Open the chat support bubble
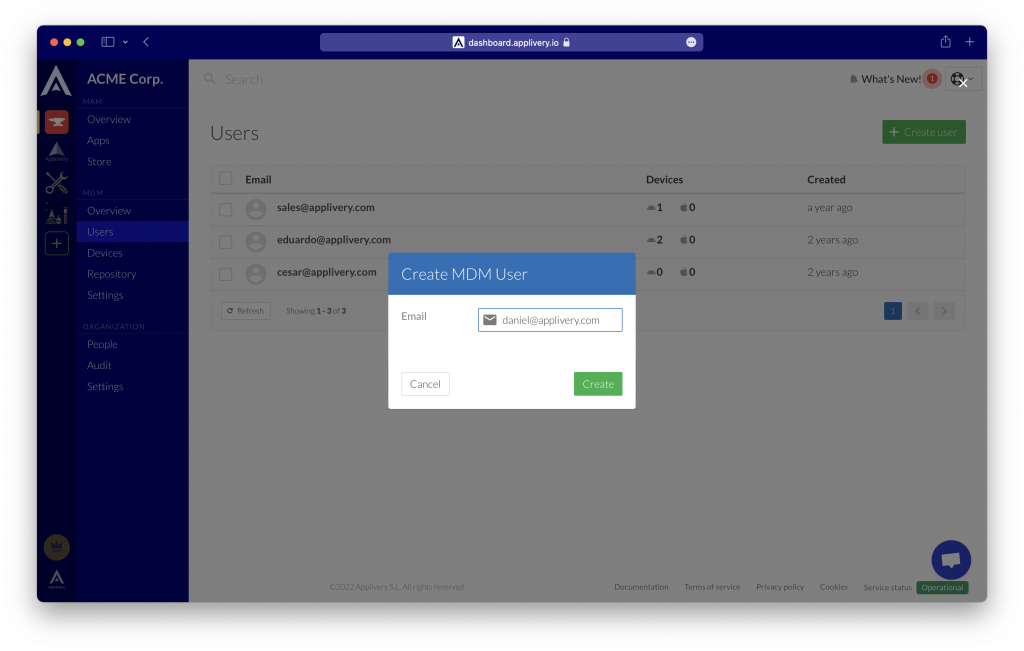This screenshot has height=651, width=1024. tap(951, 560)
